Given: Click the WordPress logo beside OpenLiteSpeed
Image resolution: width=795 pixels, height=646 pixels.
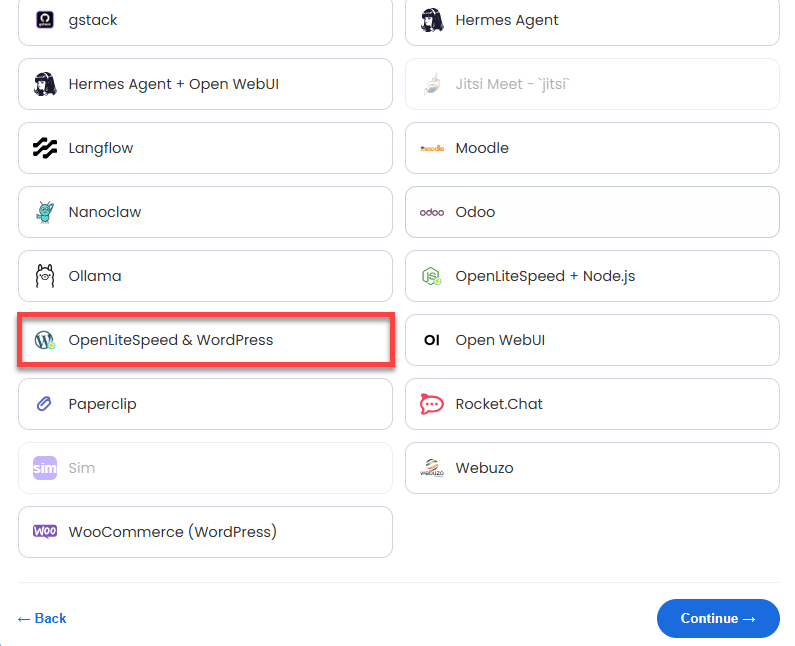Looking at the screenshot, I should [x=45, y=340].
